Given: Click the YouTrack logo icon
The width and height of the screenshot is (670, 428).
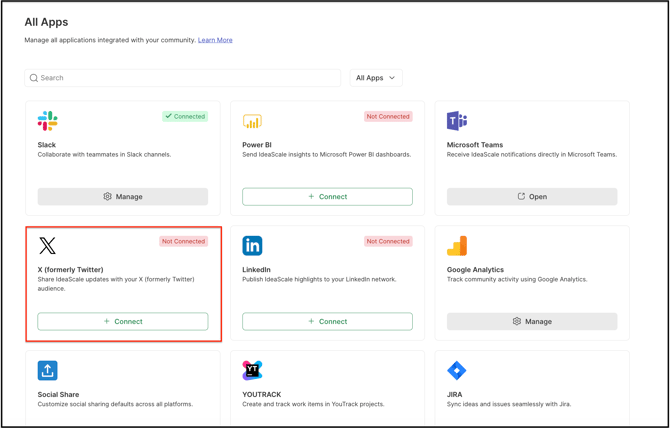Looking at the screenshot, I should tap(252, 371).
